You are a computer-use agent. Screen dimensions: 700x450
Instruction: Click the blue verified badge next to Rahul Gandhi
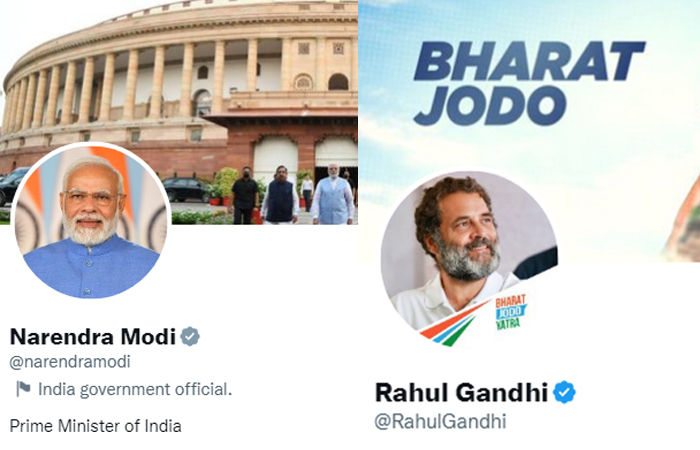point(564,392)
